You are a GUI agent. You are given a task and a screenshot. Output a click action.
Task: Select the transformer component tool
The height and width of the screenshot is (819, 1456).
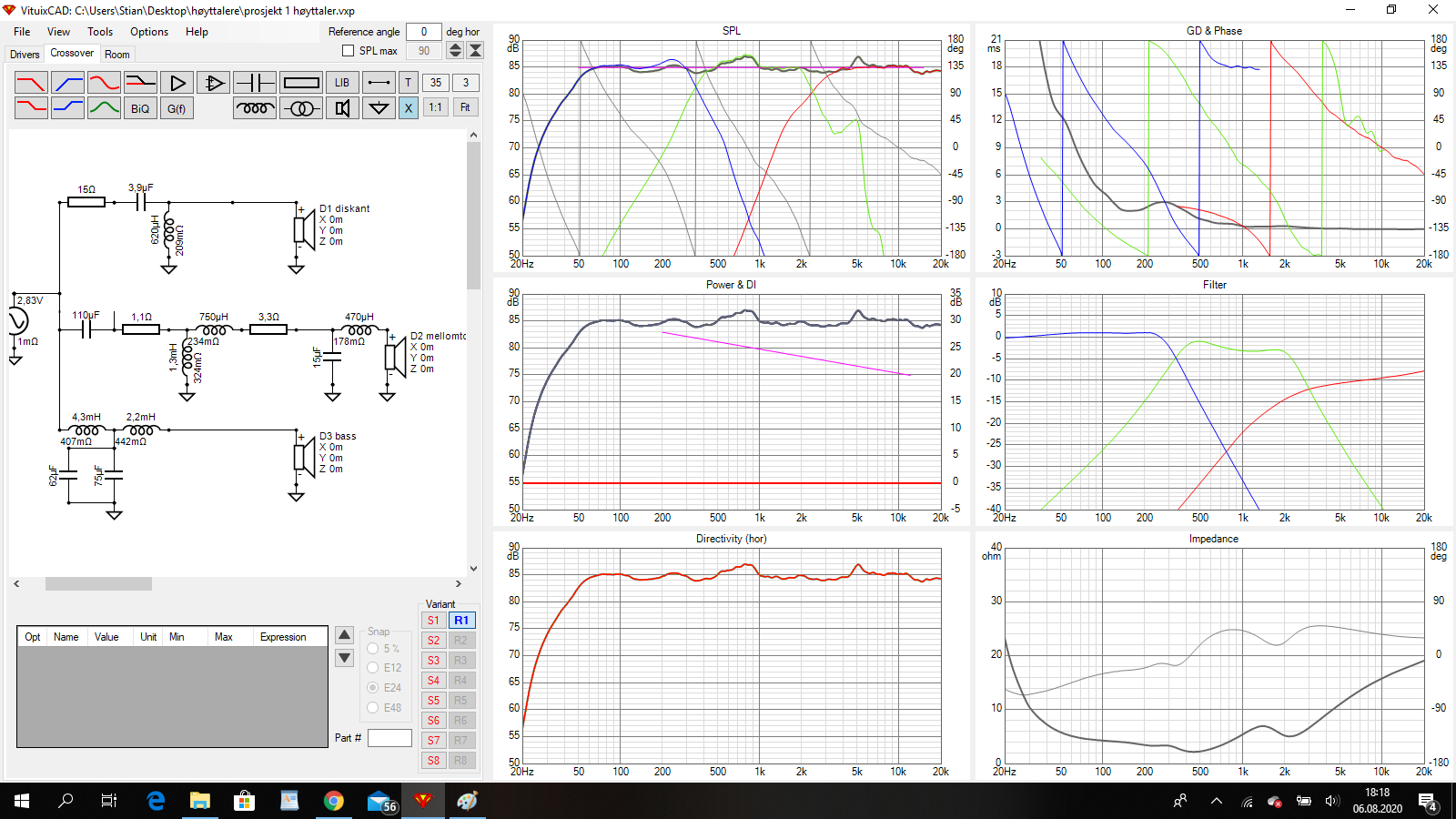click(301, 108)
